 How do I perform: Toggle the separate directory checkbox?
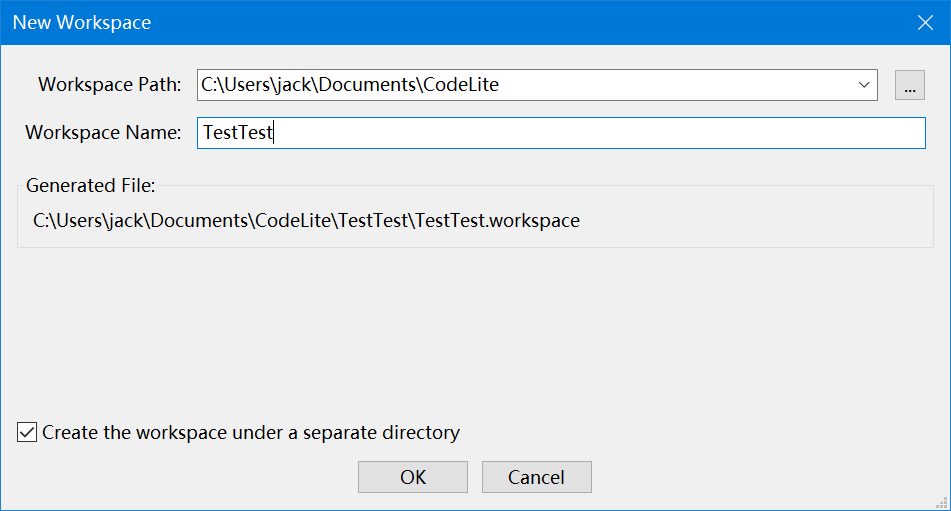pos(28,433)
